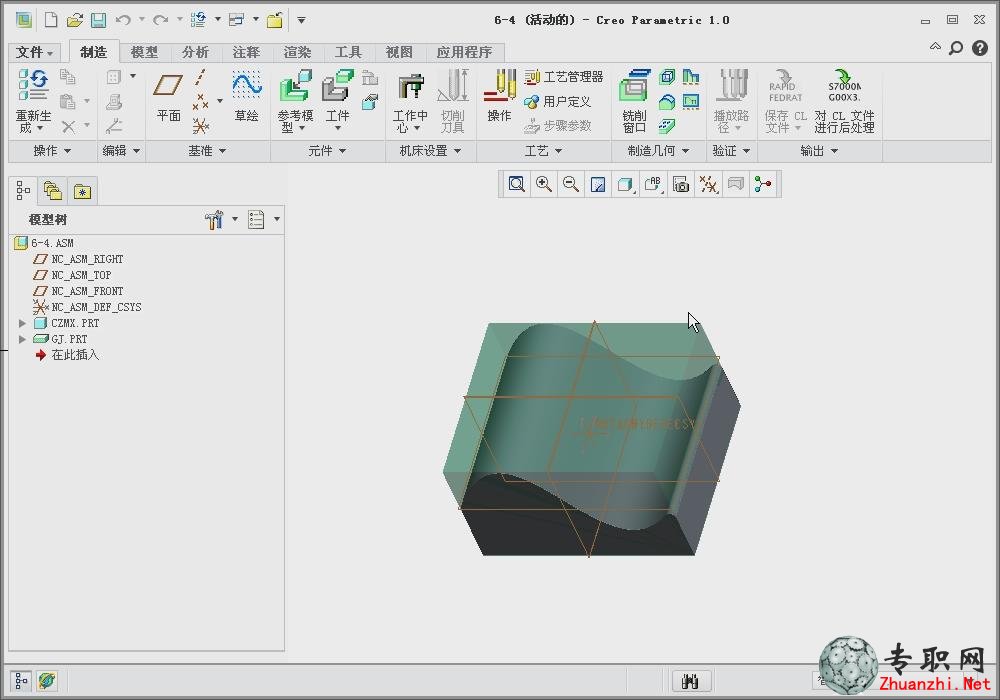The width and height of the screenshot is (1000, 700).
Task: Select NC_ASM_DEF_CSYS in tree
Action: point(96,307)
